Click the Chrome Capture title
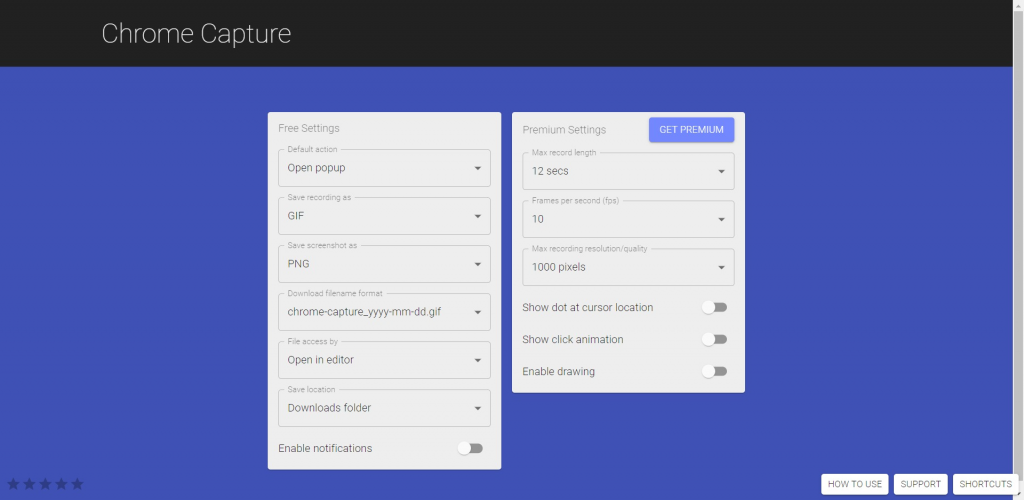Screen dimensions: 1024x500 [x=196, y=34]
